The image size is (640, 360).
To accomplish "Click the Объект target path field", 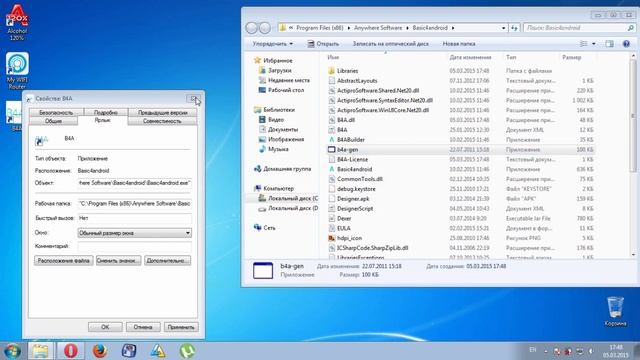I will 134,183.
